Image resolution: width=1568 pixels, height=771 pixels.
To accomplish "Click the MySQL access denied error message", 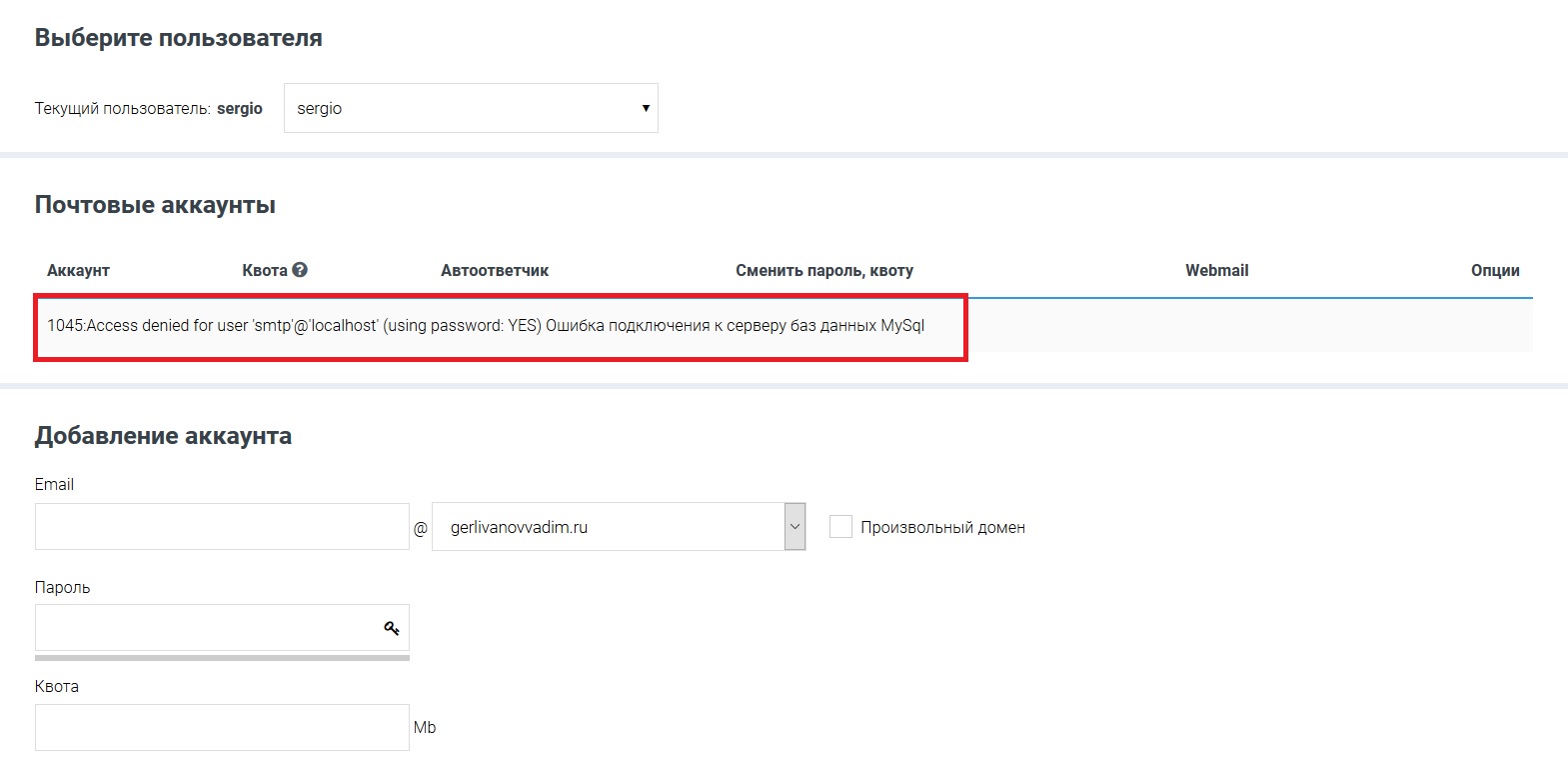I will coord(486,326).
